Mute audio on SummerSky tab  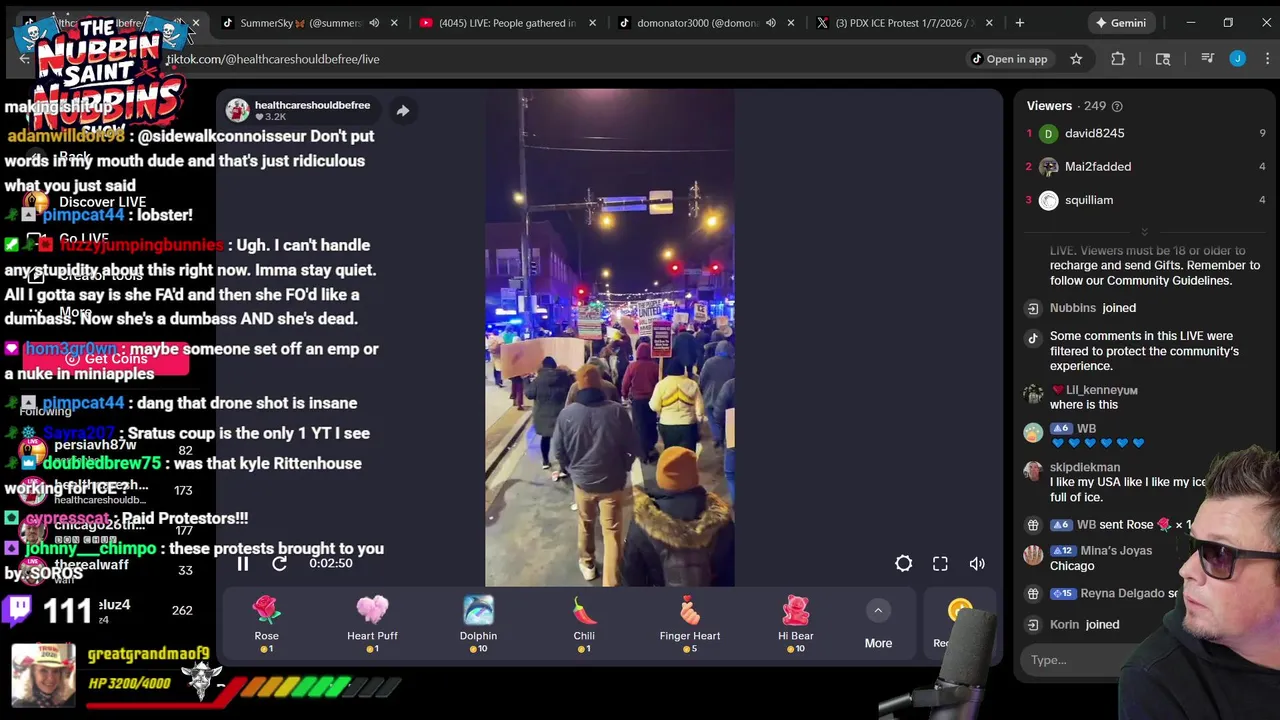[x=374, y=23]
